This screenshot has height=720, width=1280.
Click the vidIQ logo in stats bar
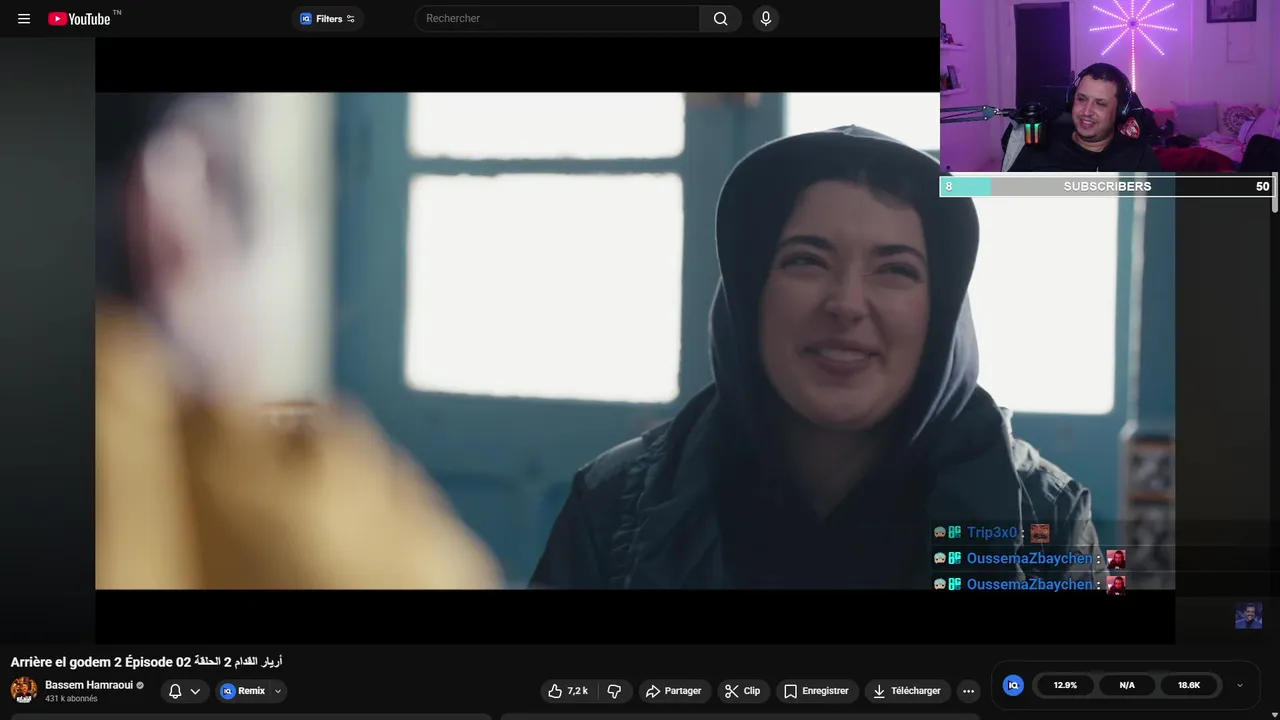(1013, 685)
